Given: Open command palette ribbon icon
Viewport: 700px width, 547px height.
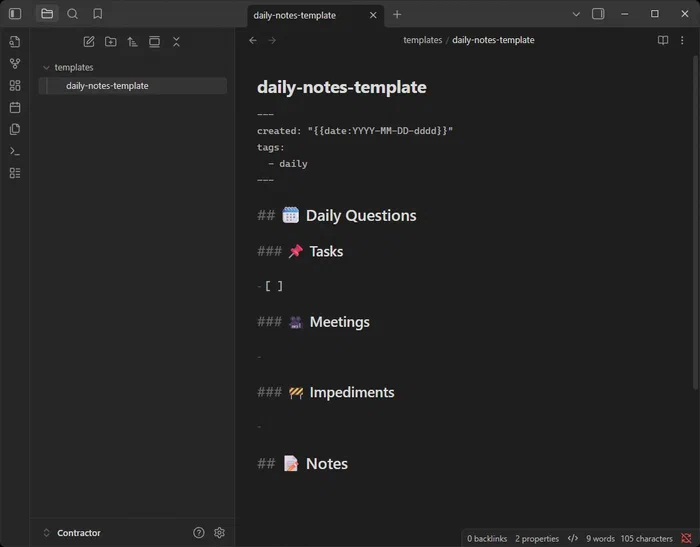Looking at the screenshot, I should click(x=15, y=151).
